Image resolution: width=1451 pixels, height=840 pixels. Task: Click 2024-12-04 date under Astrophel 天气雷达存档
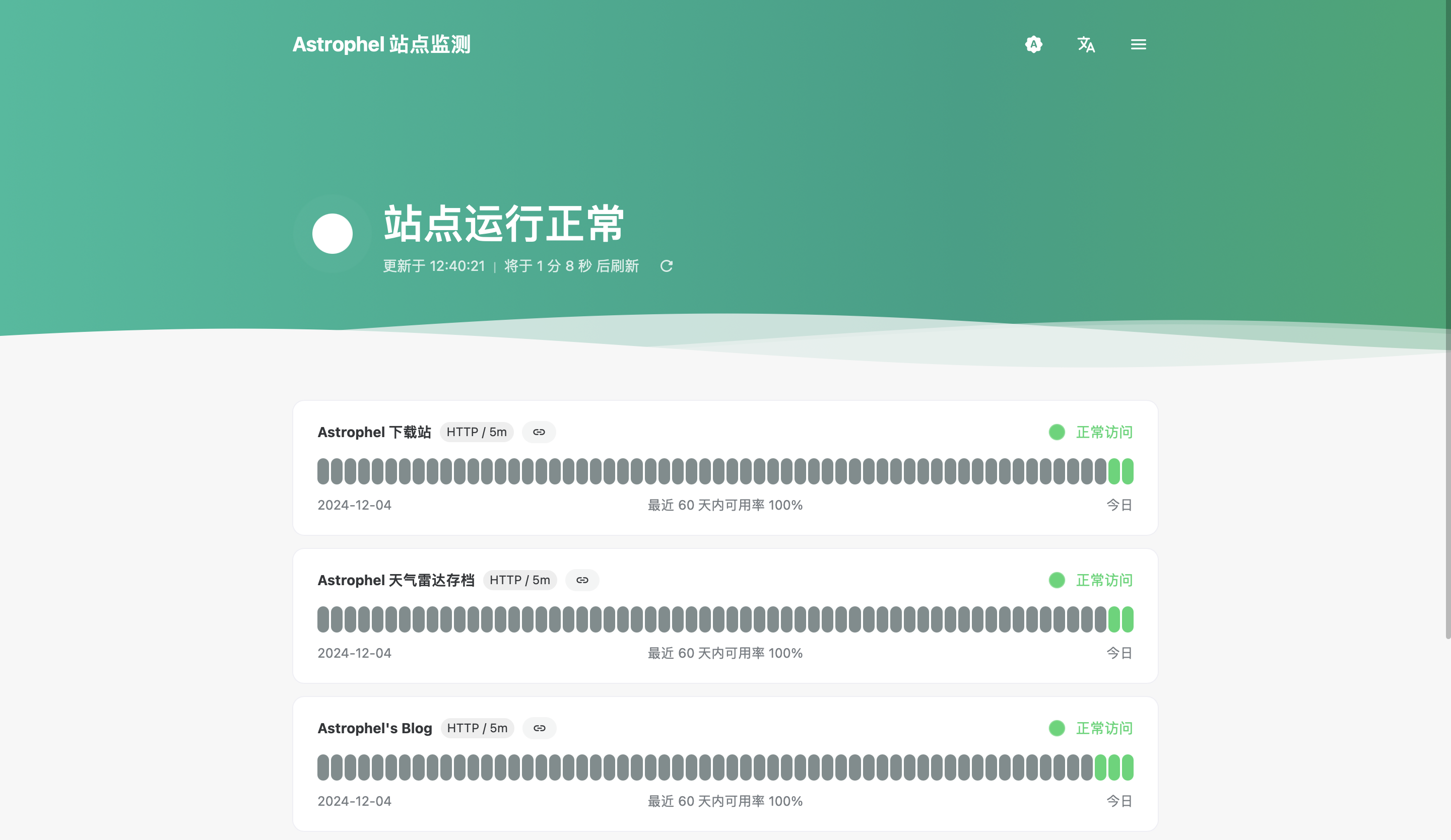click(354, 653)
